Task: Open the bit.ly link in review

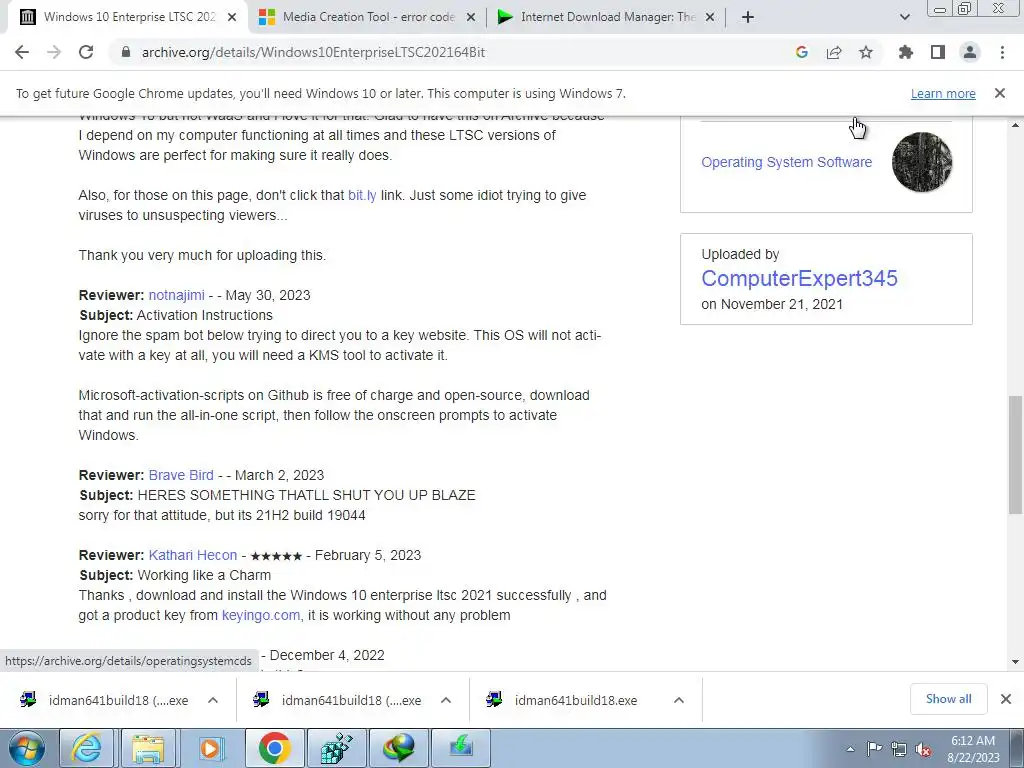Action: pos(362,195)
